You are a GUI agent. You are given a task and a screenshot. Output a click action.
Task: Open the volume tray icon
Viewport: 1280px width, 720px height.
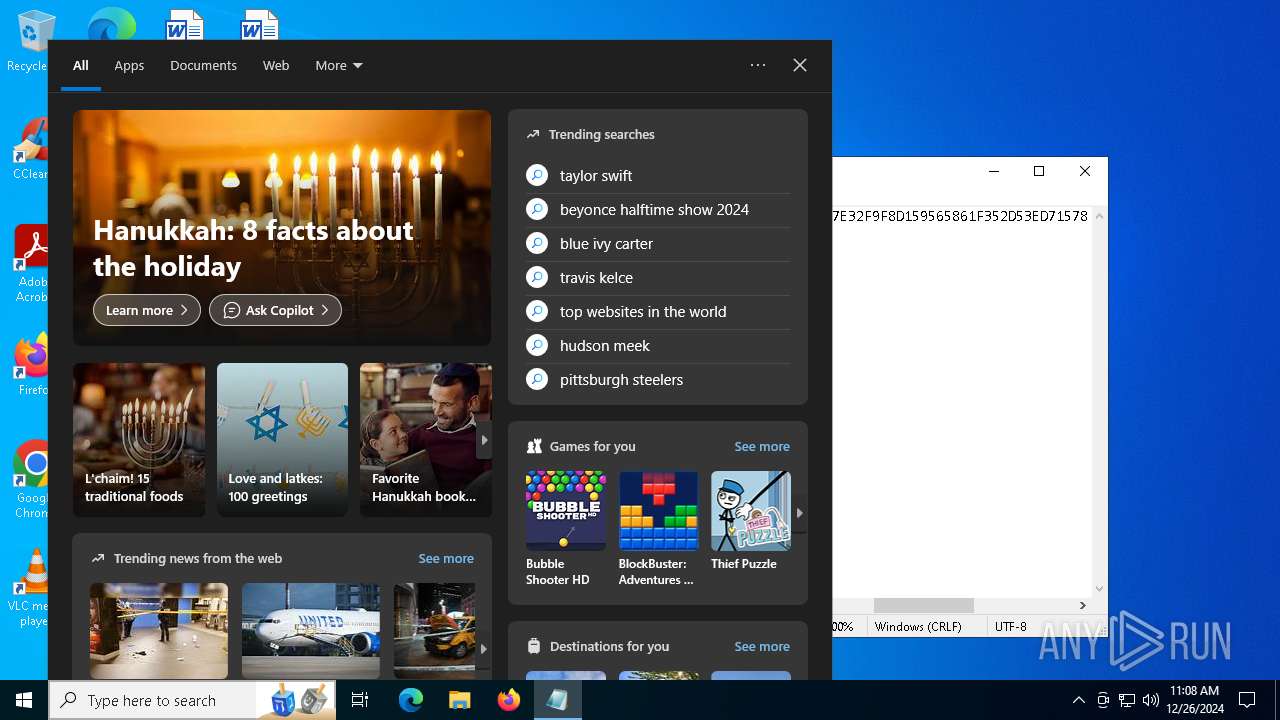click(1151, 700)
